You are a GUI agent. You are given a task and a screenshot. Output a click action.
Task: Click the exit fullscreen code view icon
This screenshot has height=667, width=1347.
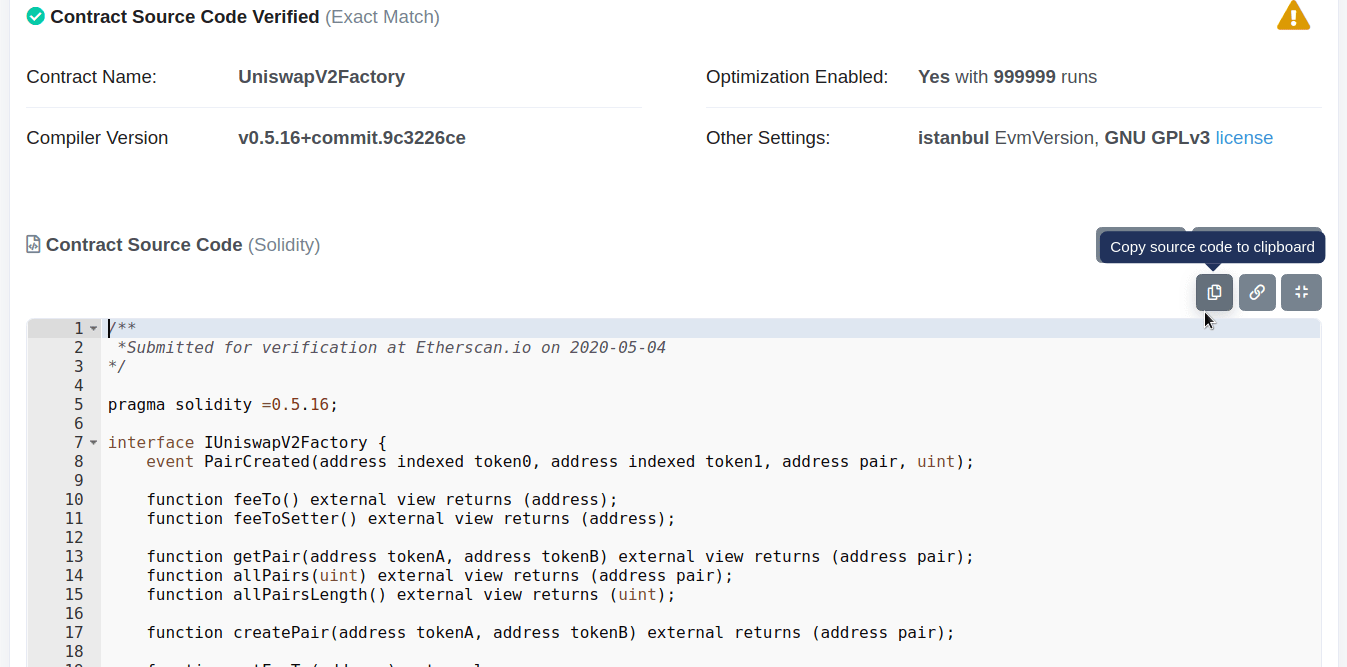click(x=1301, y=292)
